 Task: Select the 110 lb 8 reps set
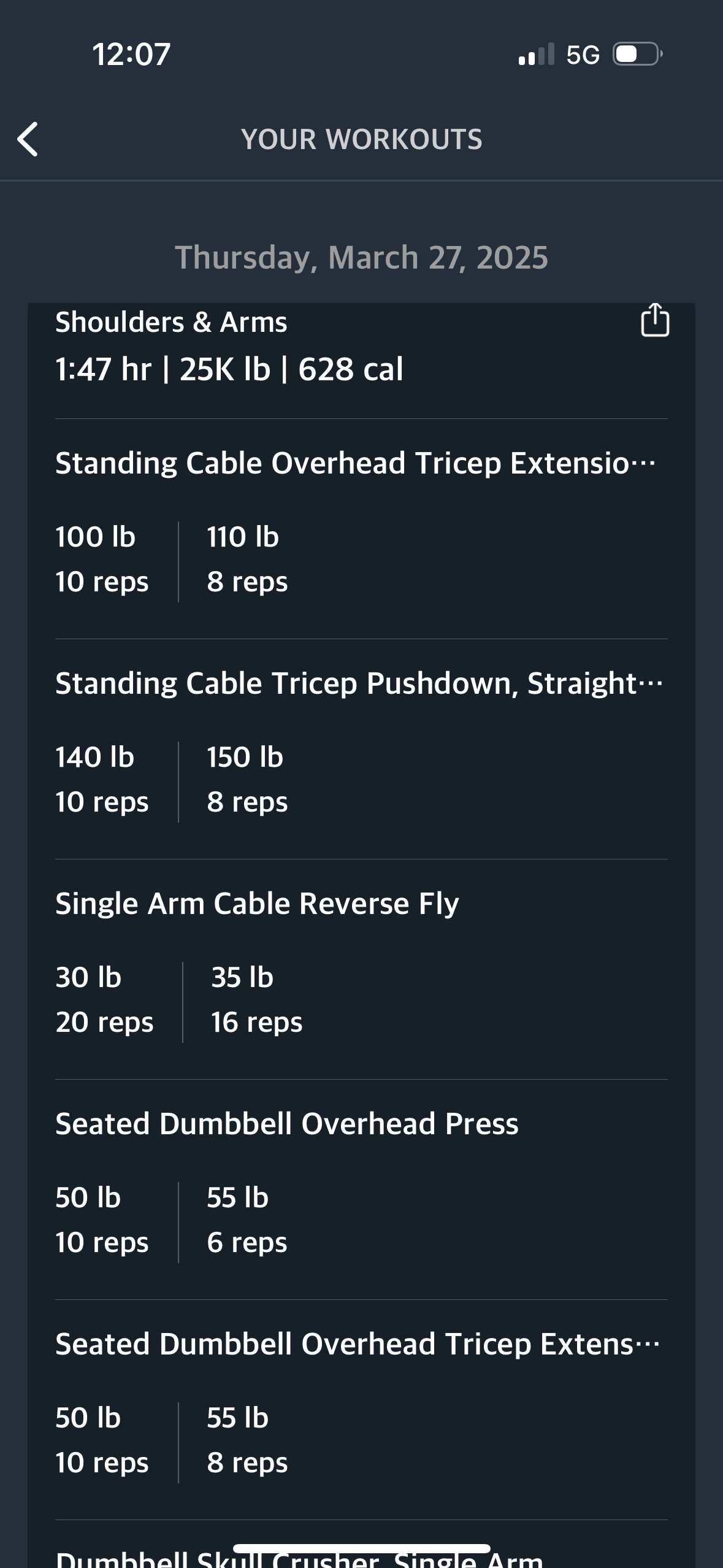[x=247, y=559]
